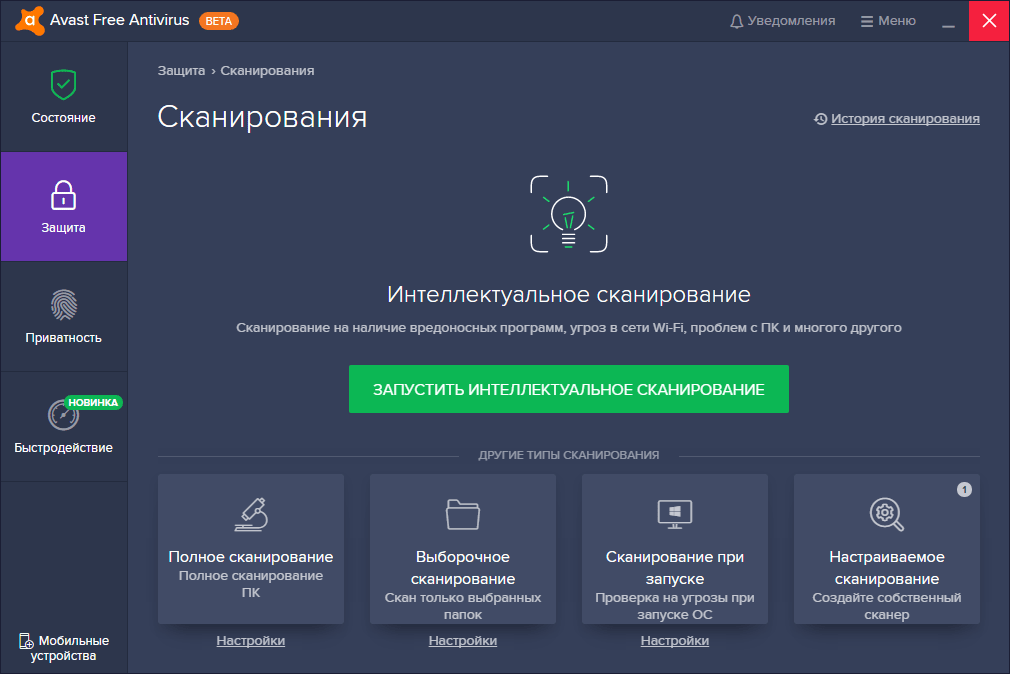
Task: Click the Avast Free Antivirus title text
Action: (x=120, y=21)
